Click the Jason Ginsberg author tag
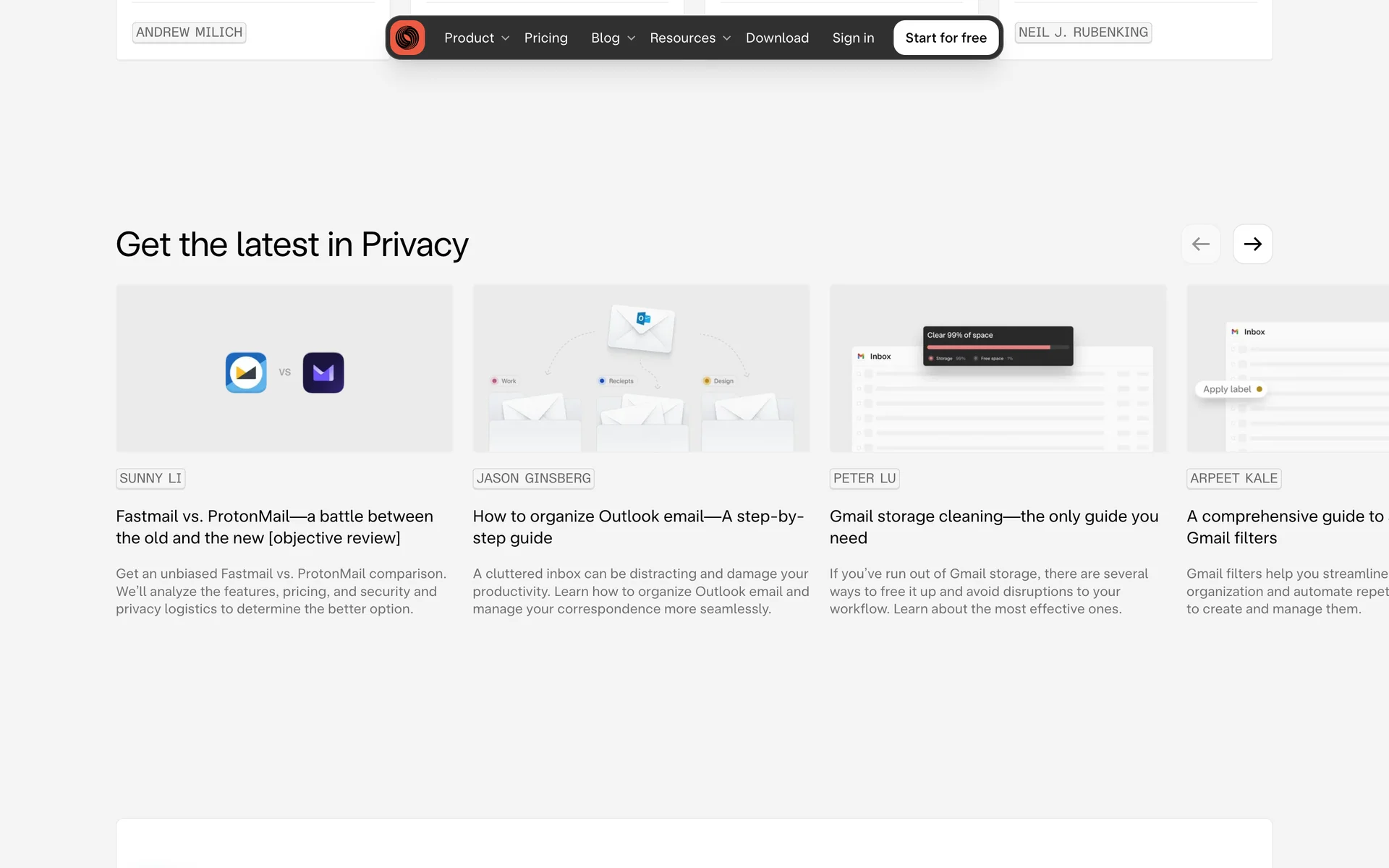This screenshot has height=868, width=1389. (x=533, y=478)
